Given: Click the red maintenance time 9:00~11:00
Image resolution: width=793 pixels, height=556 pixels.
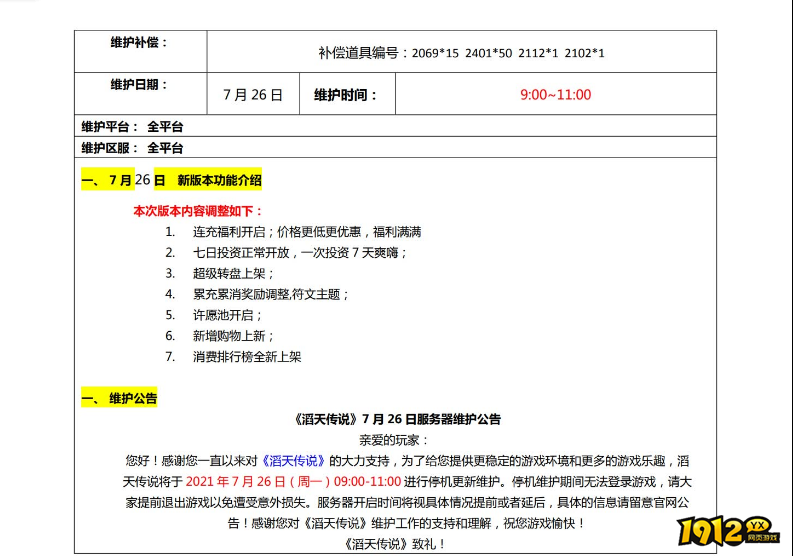Looking at the screenshot, I should [x=555, y=95].
